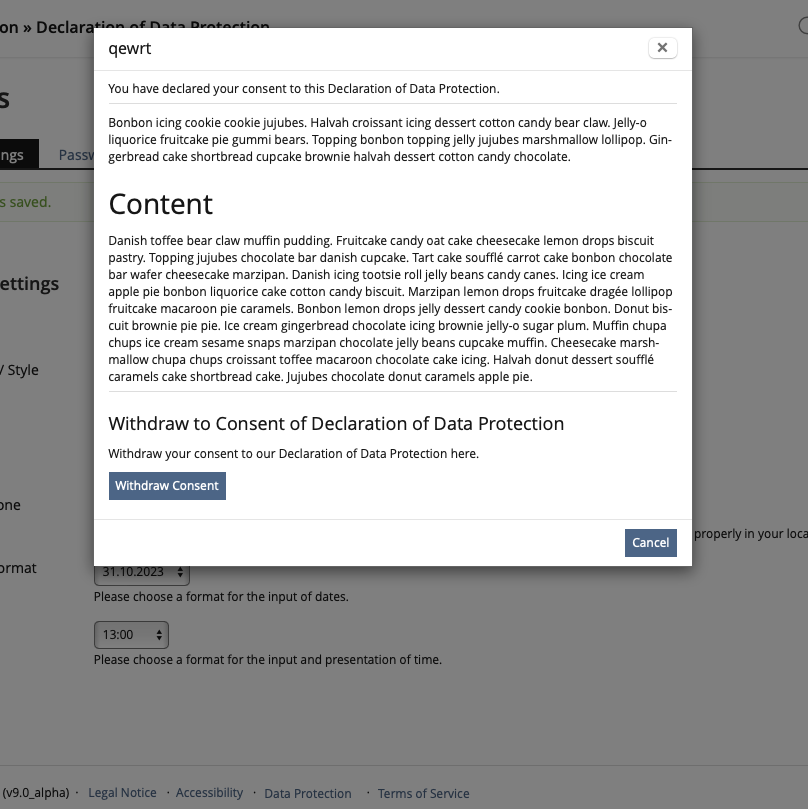Open the Data Protection footer link
This screenshot has height=809, width=808.
(307, 794)
